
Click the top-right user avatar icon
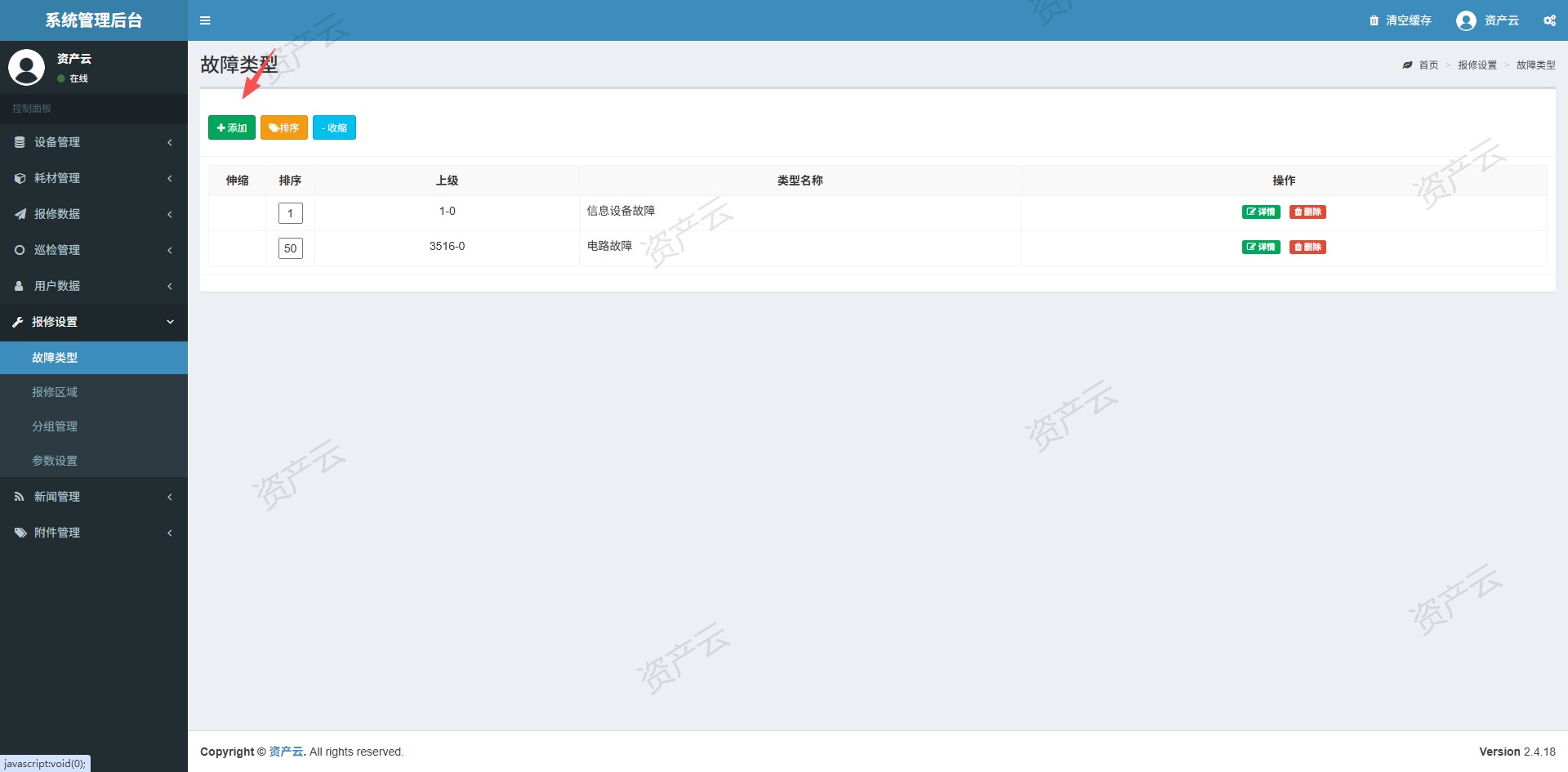coord(1466,20)
